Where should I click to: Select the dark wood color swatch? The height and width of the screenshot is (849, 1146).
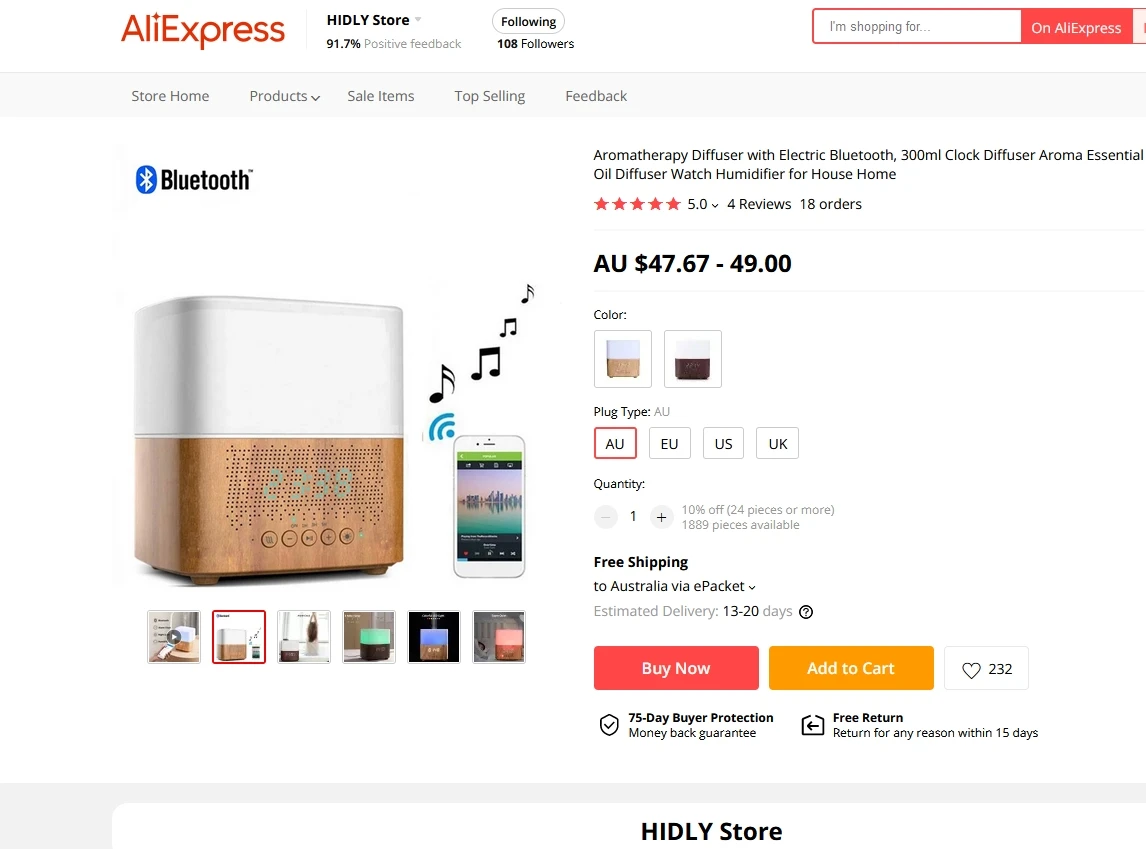(x=693, y=359)
